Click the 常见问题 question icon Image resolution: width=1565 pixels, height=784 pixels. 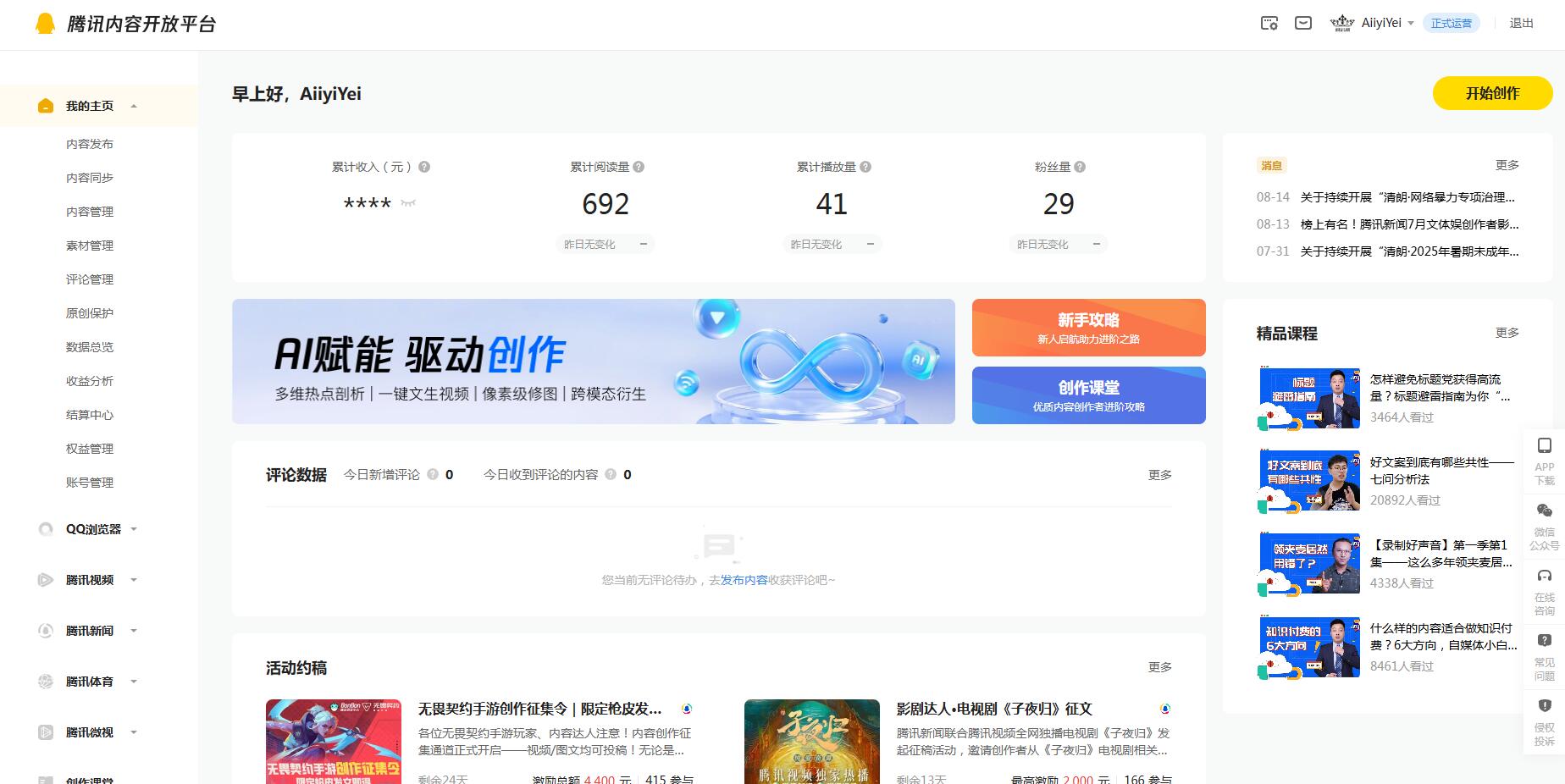click(1545, 641)
